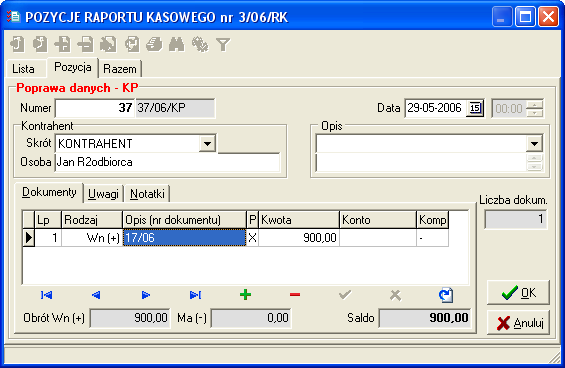This screenshot has height=368, width=565.
Task: Click the Anuluj cancel button
Action: click(518, 323)
